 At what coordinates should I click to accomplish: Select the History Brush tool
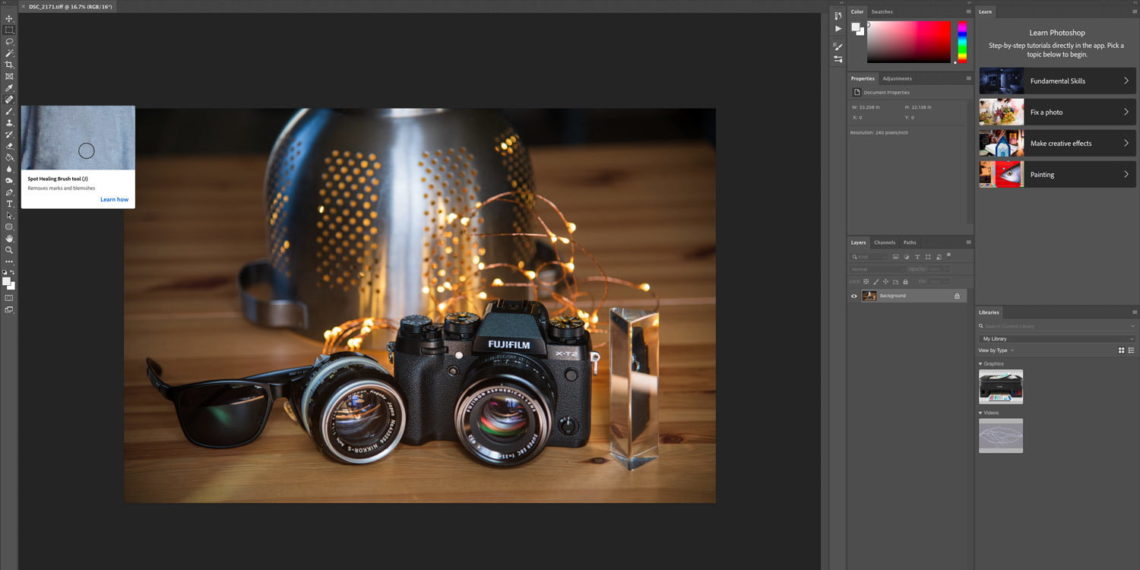(x=9, y=135)
